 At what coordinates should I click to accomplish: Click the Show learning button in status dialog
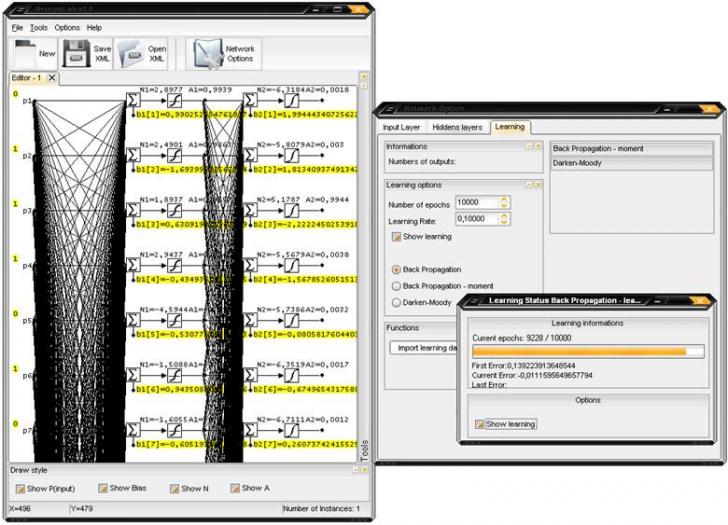point(506,424)
